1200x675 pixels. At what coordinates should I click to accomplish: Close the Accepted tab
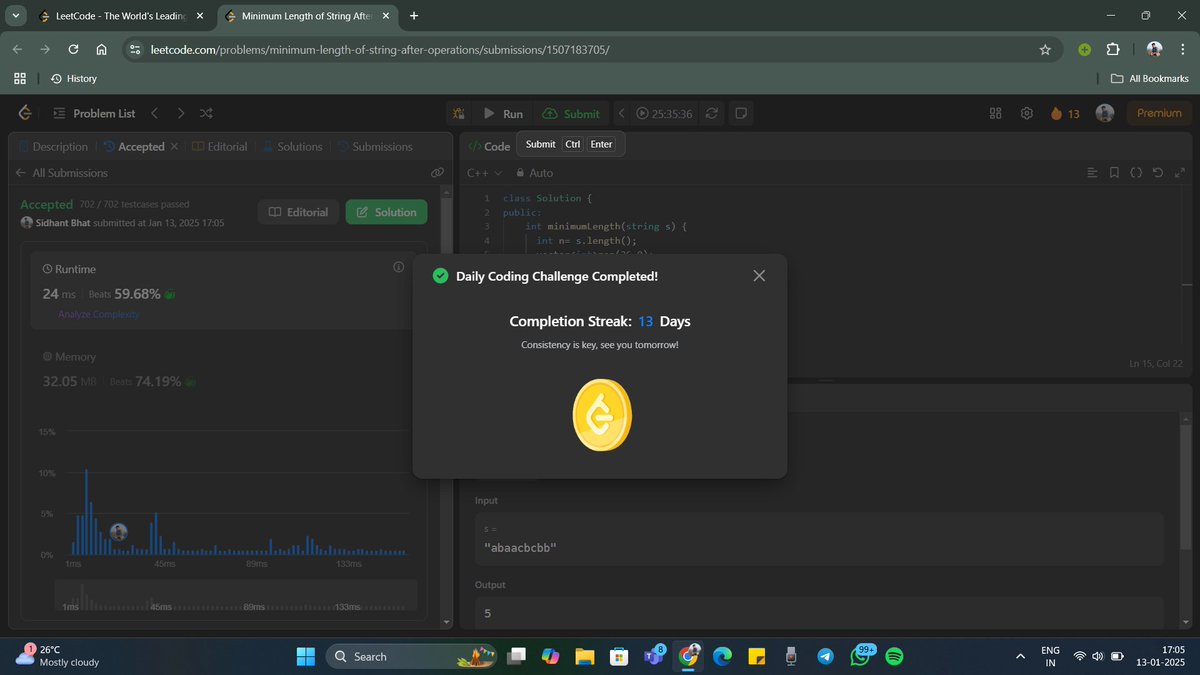(174, 146)
